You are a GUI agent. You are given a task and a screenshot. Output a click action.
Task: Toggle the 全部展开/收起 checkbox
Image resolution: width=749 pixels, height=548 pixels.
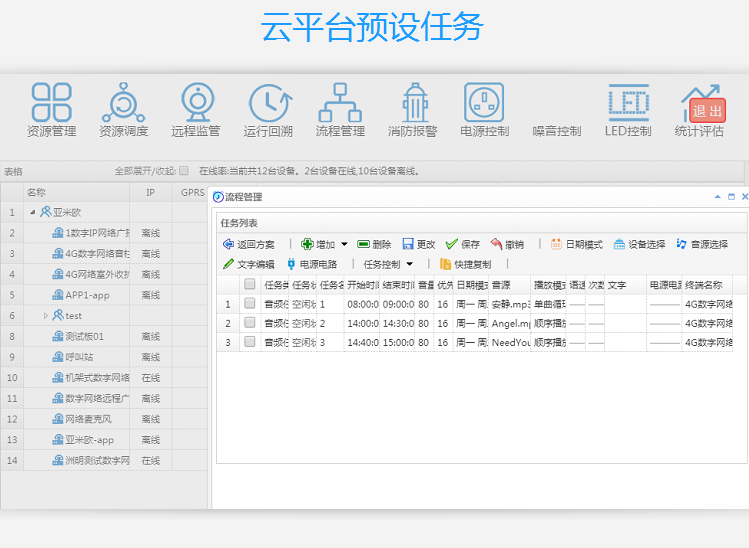point(184,171)
